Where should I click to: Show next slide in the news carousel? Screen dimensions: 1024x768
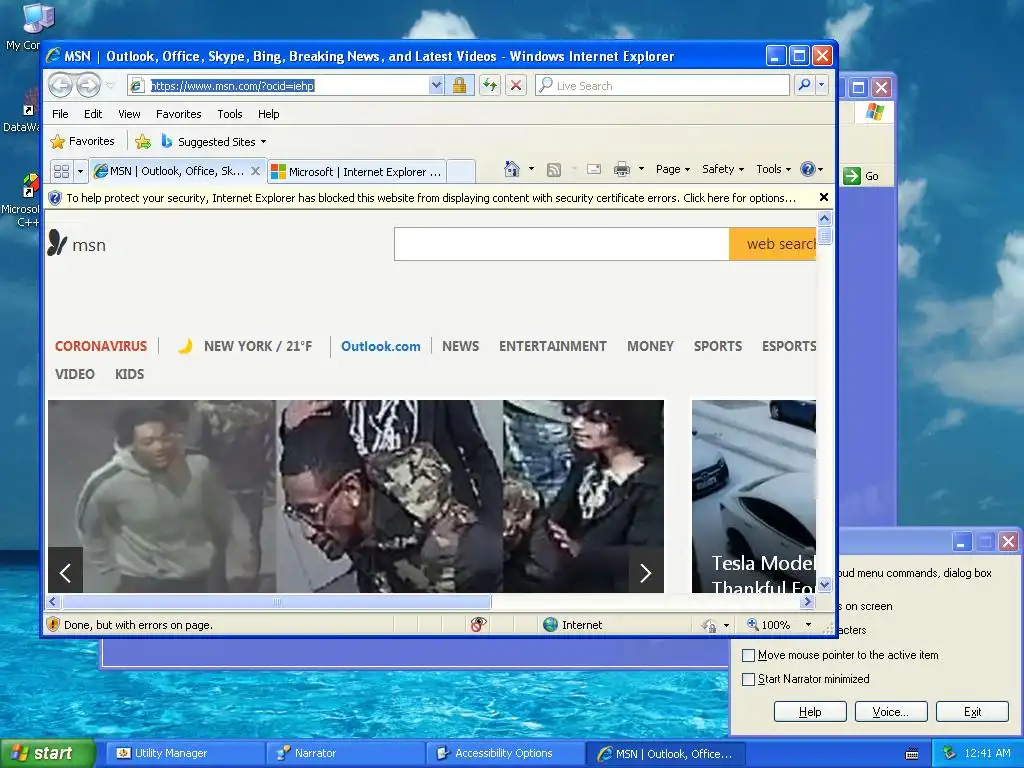tap(645, 573)
